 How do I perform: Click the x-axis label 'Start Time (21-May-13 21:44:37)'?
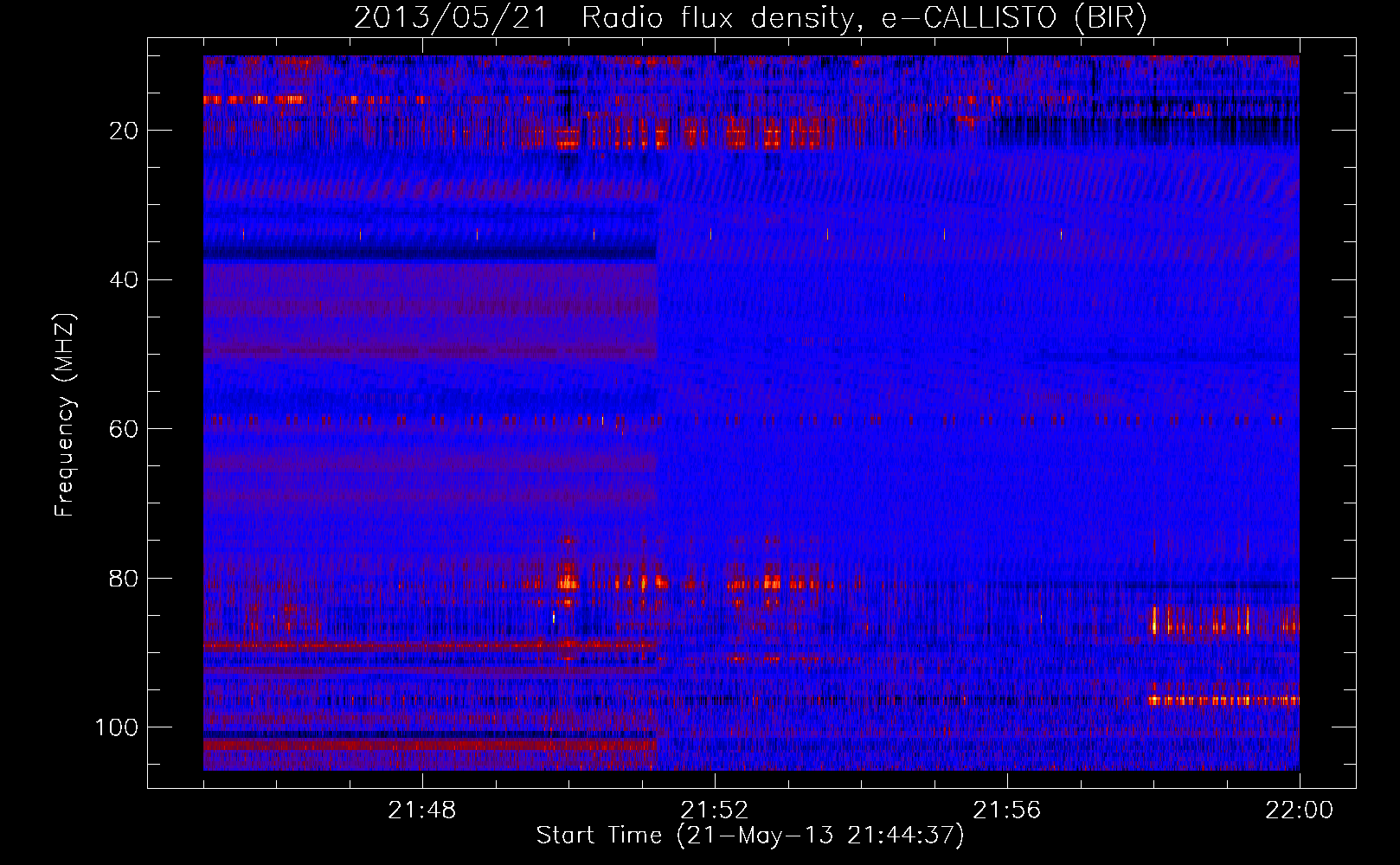(750, 836)
